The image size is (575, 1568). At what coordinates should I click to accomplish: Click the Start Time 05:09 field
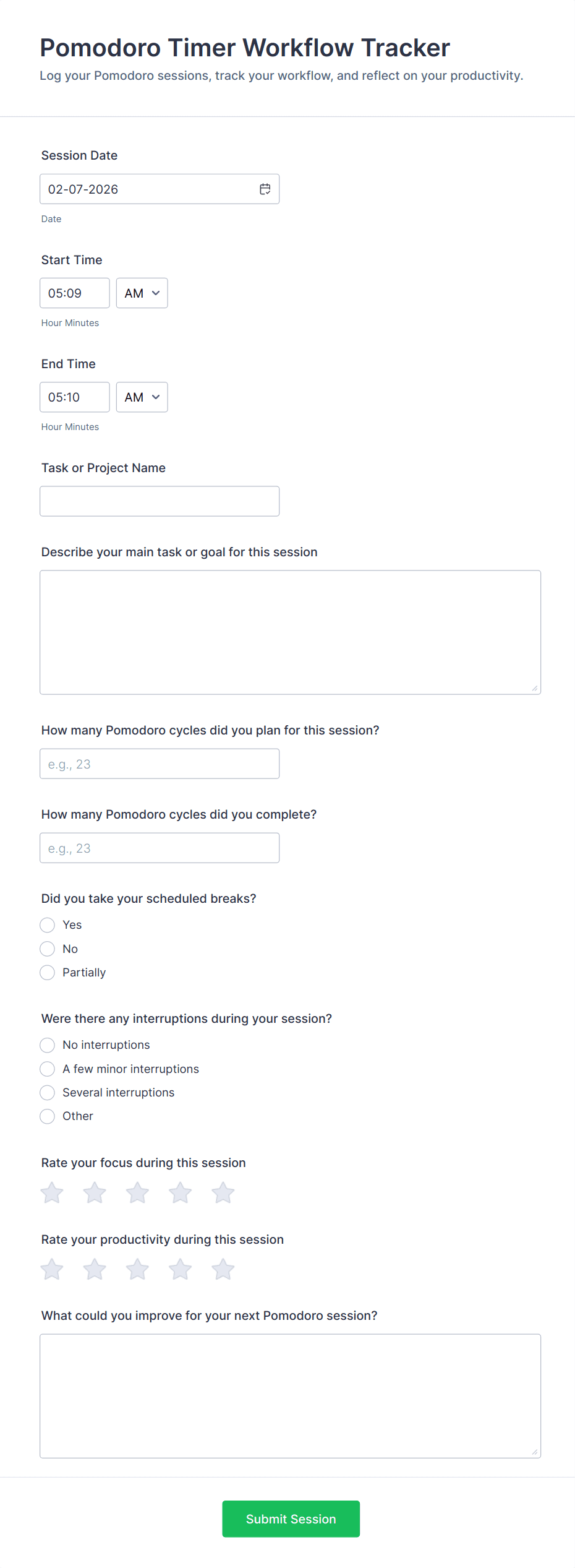pos(75,293)
